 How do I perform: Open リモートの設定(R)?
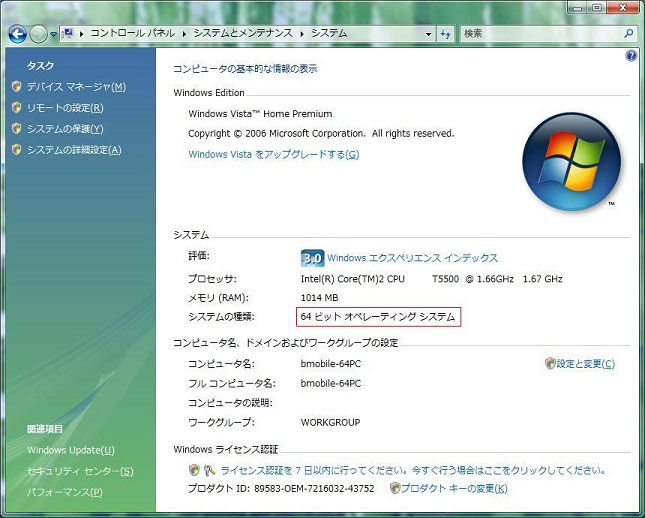click(65, 108)
